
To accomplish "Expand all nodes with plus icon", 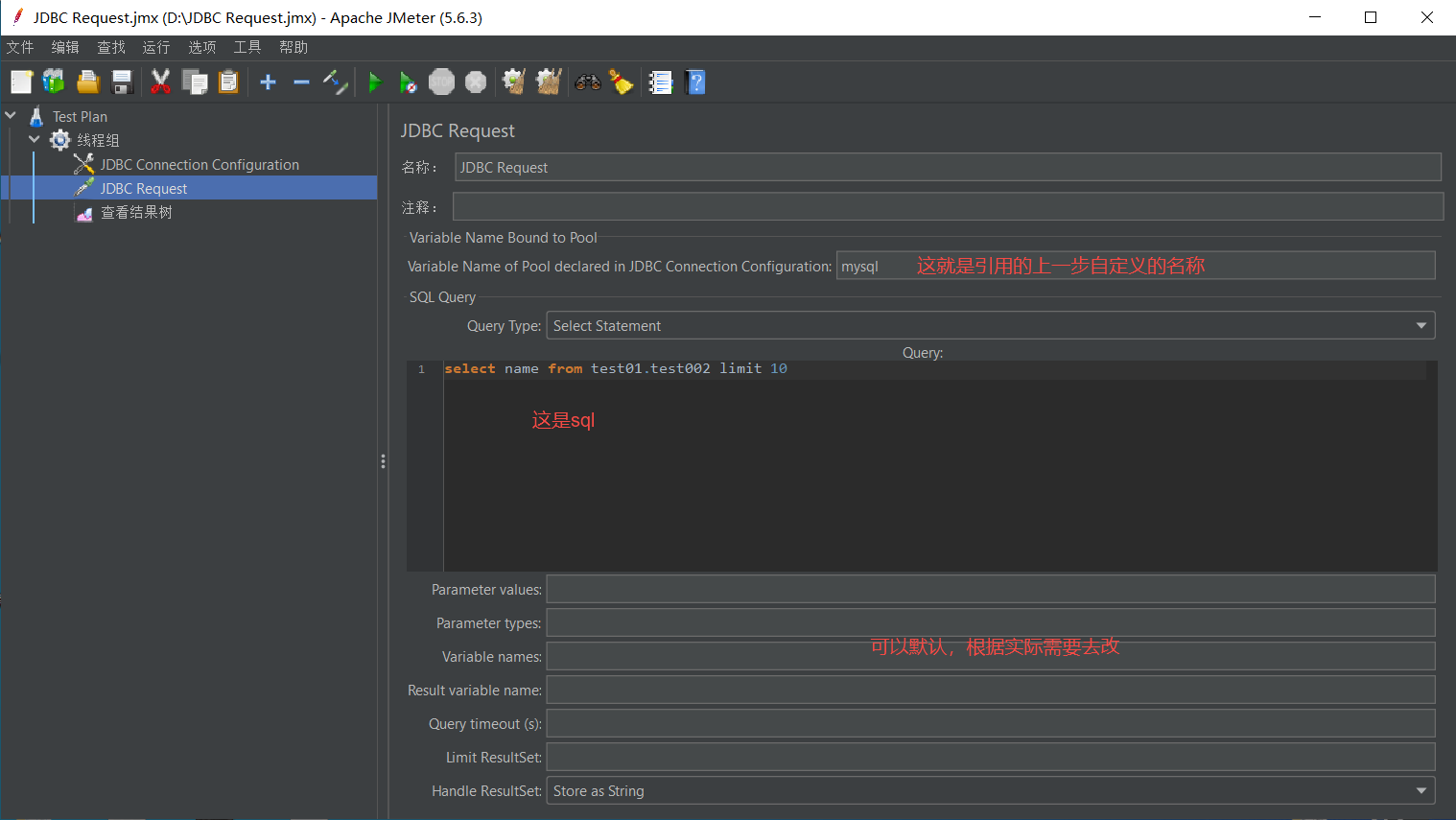I will 269,82.
